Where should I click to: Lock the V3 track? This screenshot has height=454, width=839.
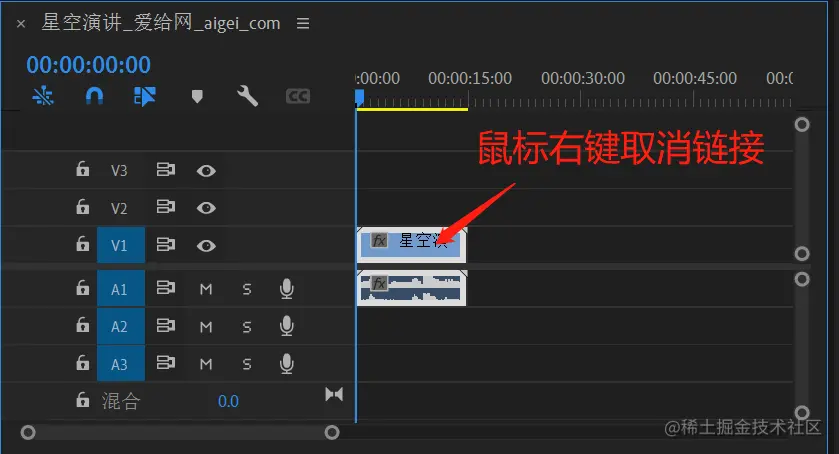[x=82, y=169]
